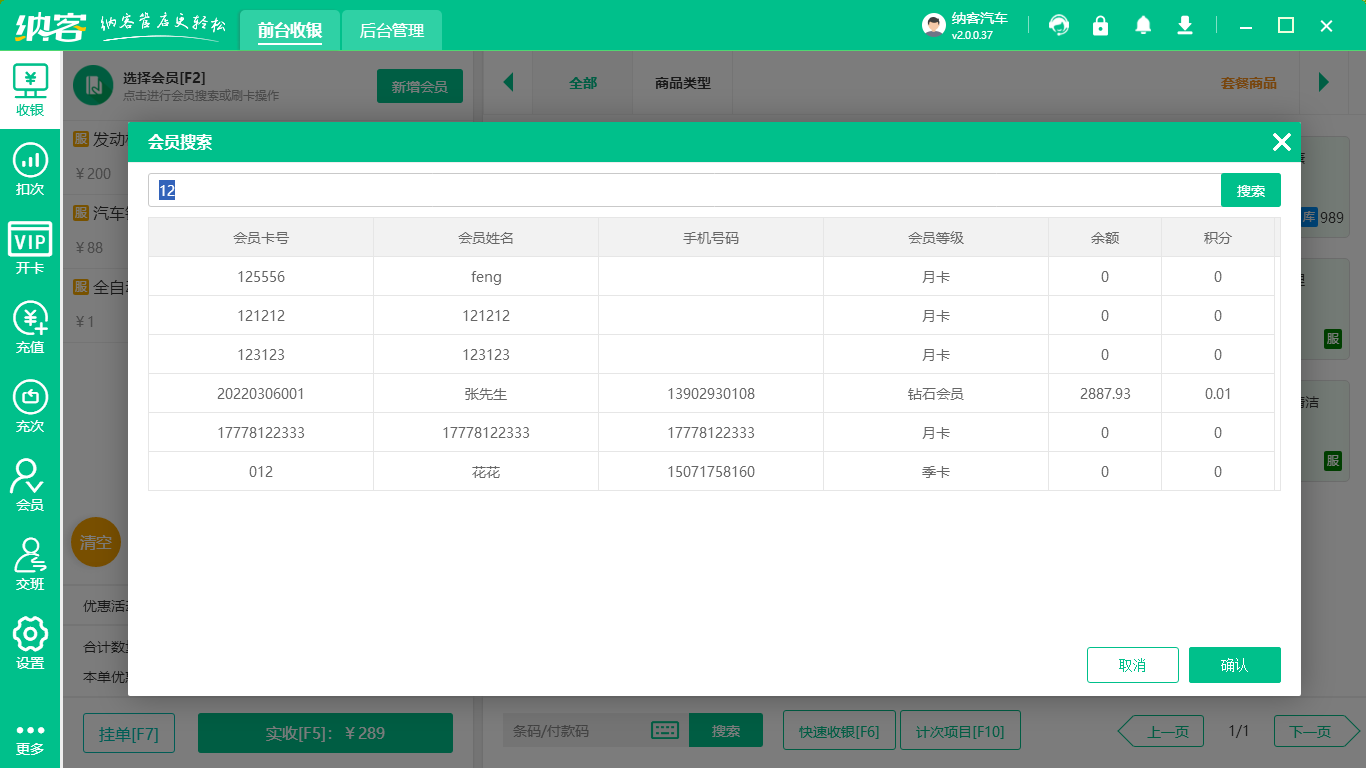1366x768 pixels.
Task: Open the customer service headset icon
Action: pos(1058,25)
